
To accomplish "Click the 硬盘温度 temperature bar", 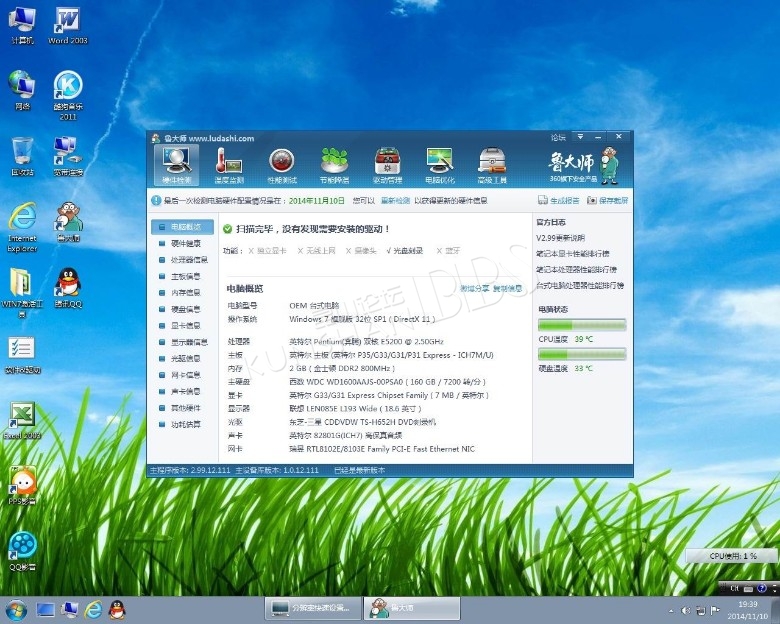I will [582, 354].
